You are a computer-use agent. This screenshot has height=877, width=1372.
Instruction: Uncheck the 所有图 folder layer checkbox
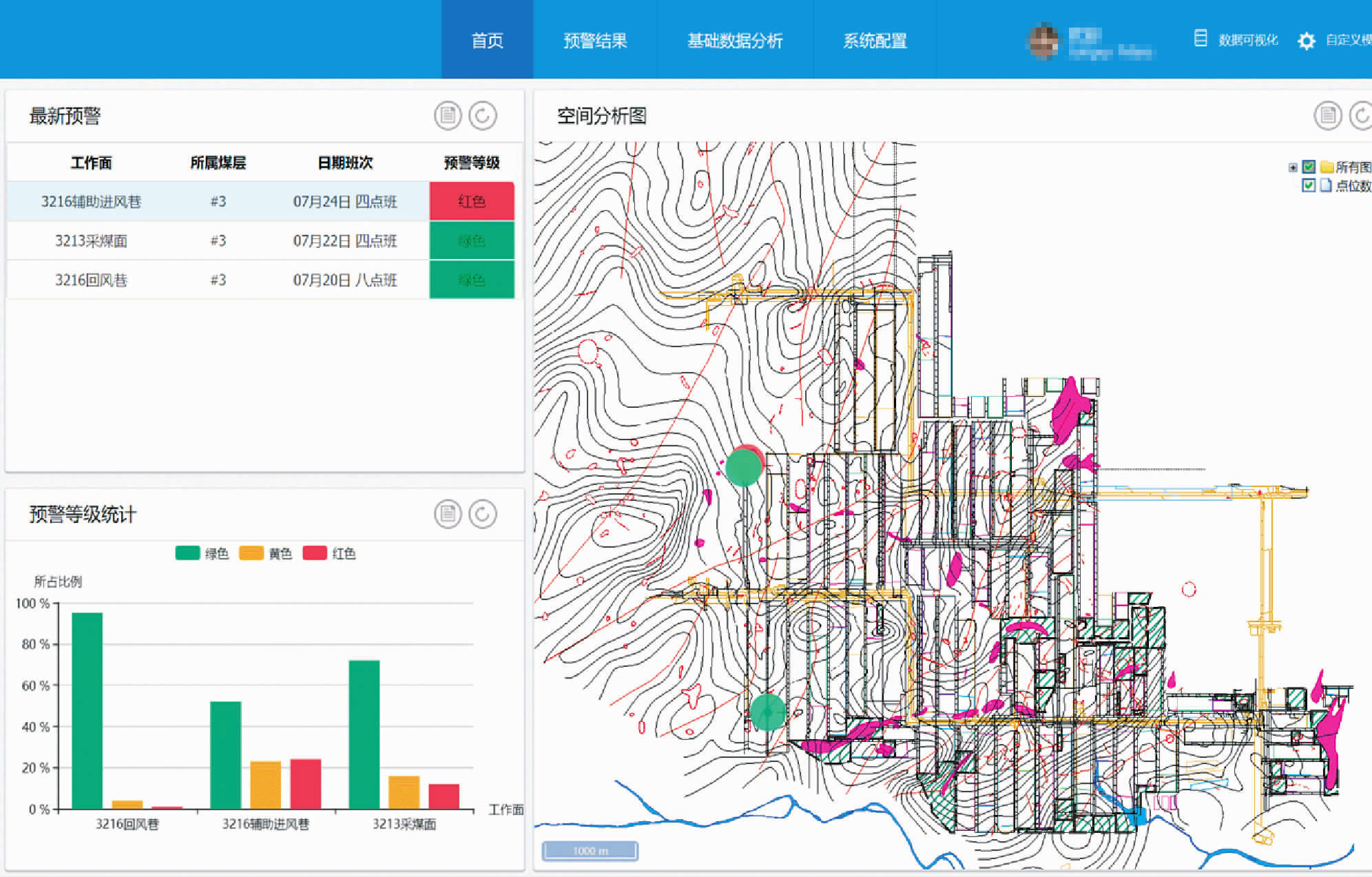[x=1309, y=167]
